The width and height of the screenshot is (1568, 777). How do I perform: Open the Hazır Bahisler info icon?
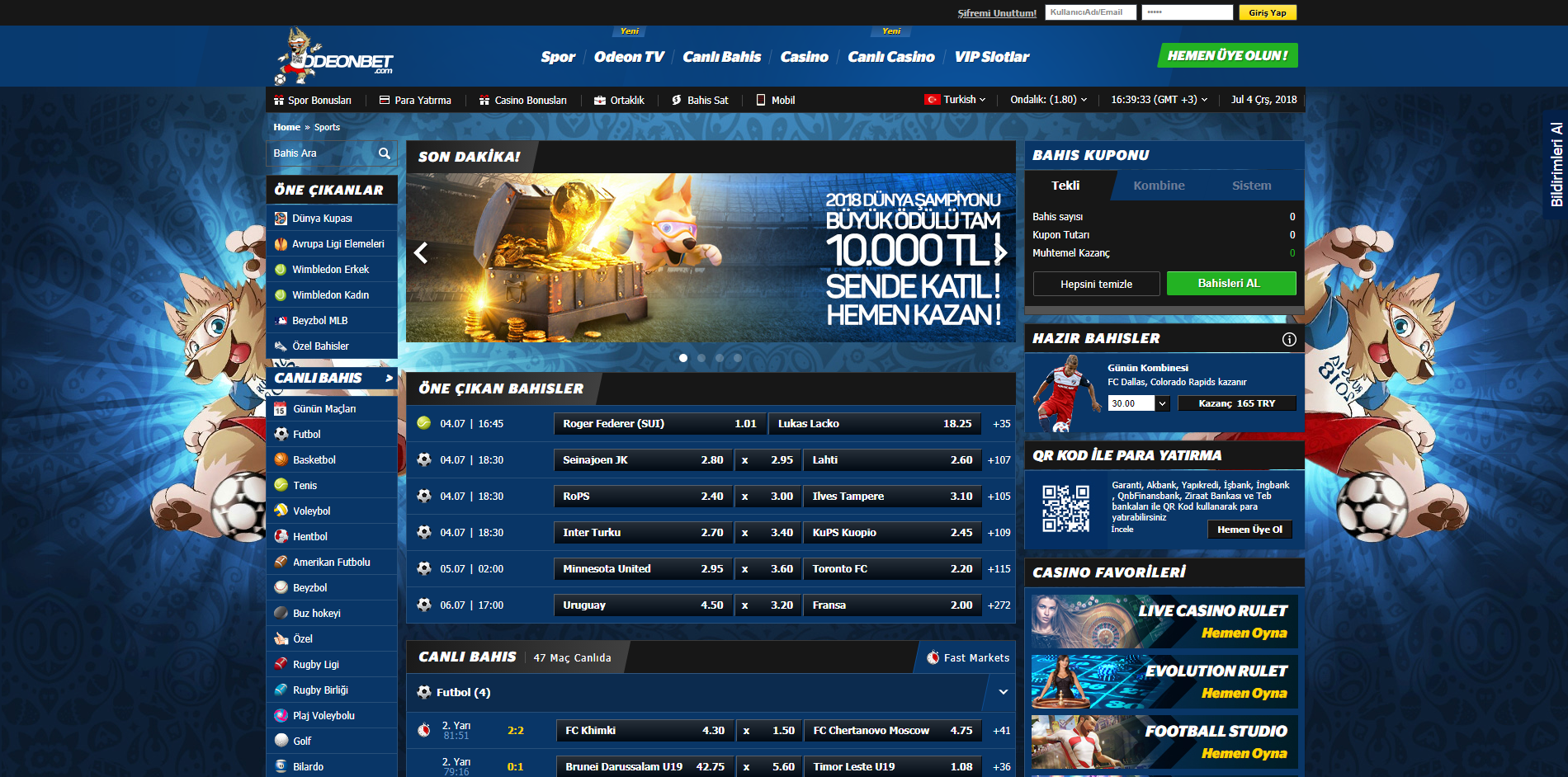[1289, 339]
